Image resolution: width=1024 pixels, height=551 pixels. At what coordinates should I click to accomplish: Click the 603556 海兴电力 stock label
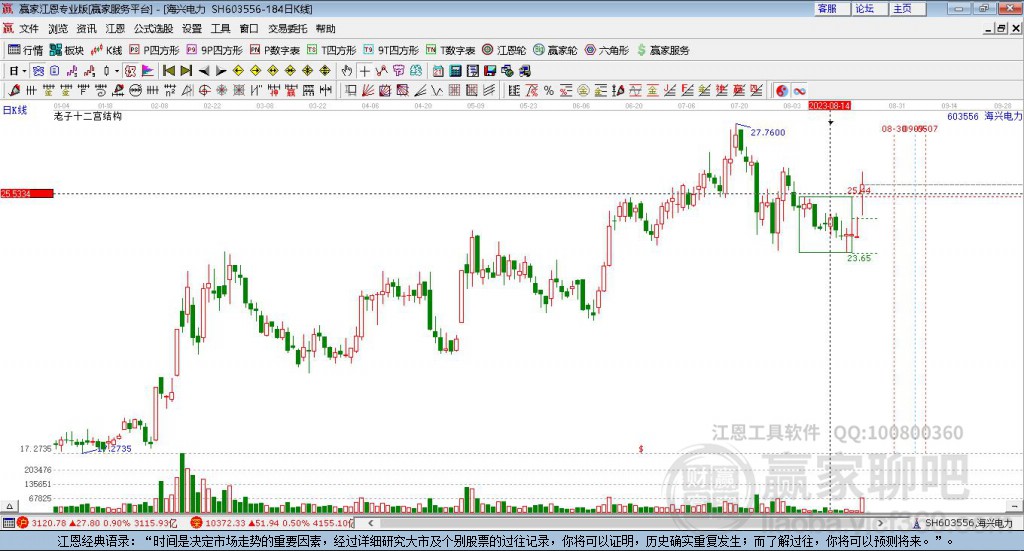click(984, 116)
